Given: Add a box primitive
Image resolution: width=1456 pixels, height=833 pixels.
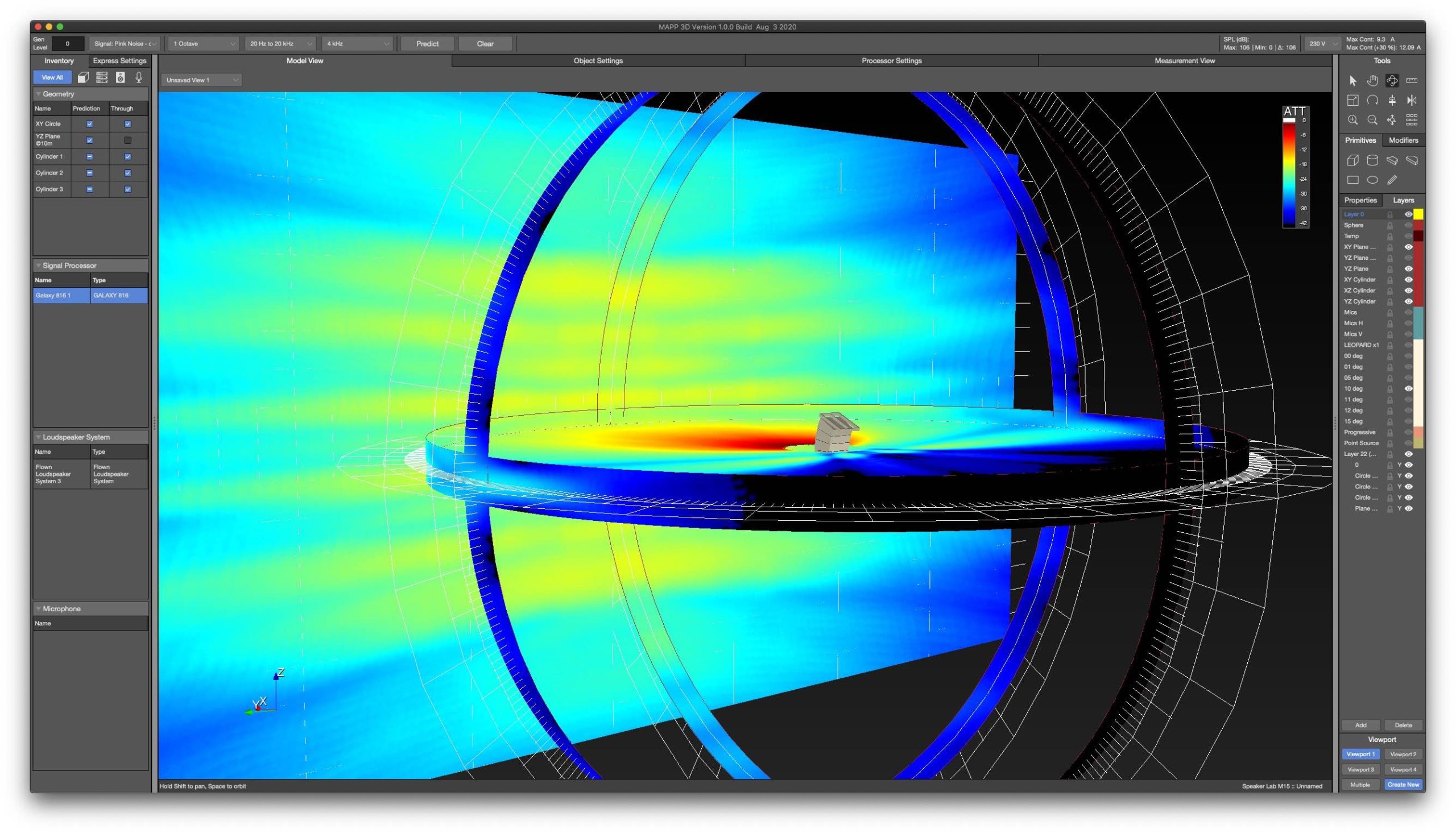Looking at the screenshot, I should 1352,160.
